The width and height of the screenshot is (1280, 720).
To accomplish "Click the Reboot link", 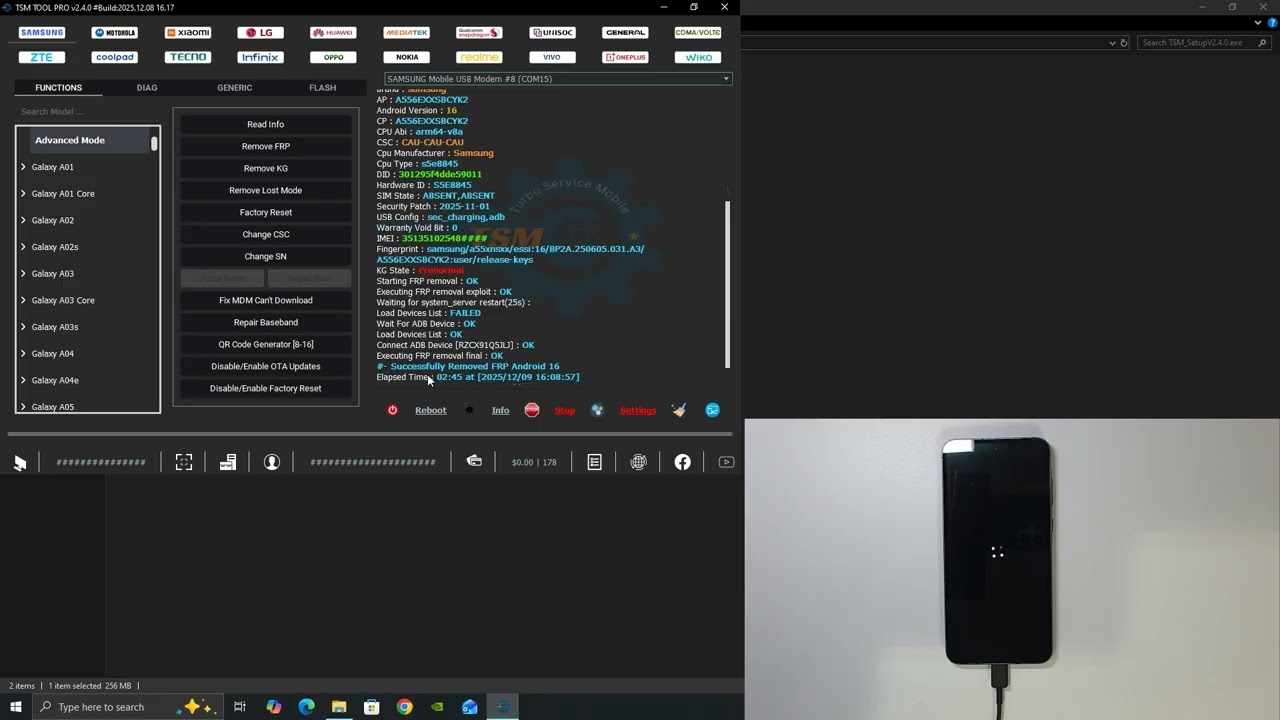I will 431,410.
